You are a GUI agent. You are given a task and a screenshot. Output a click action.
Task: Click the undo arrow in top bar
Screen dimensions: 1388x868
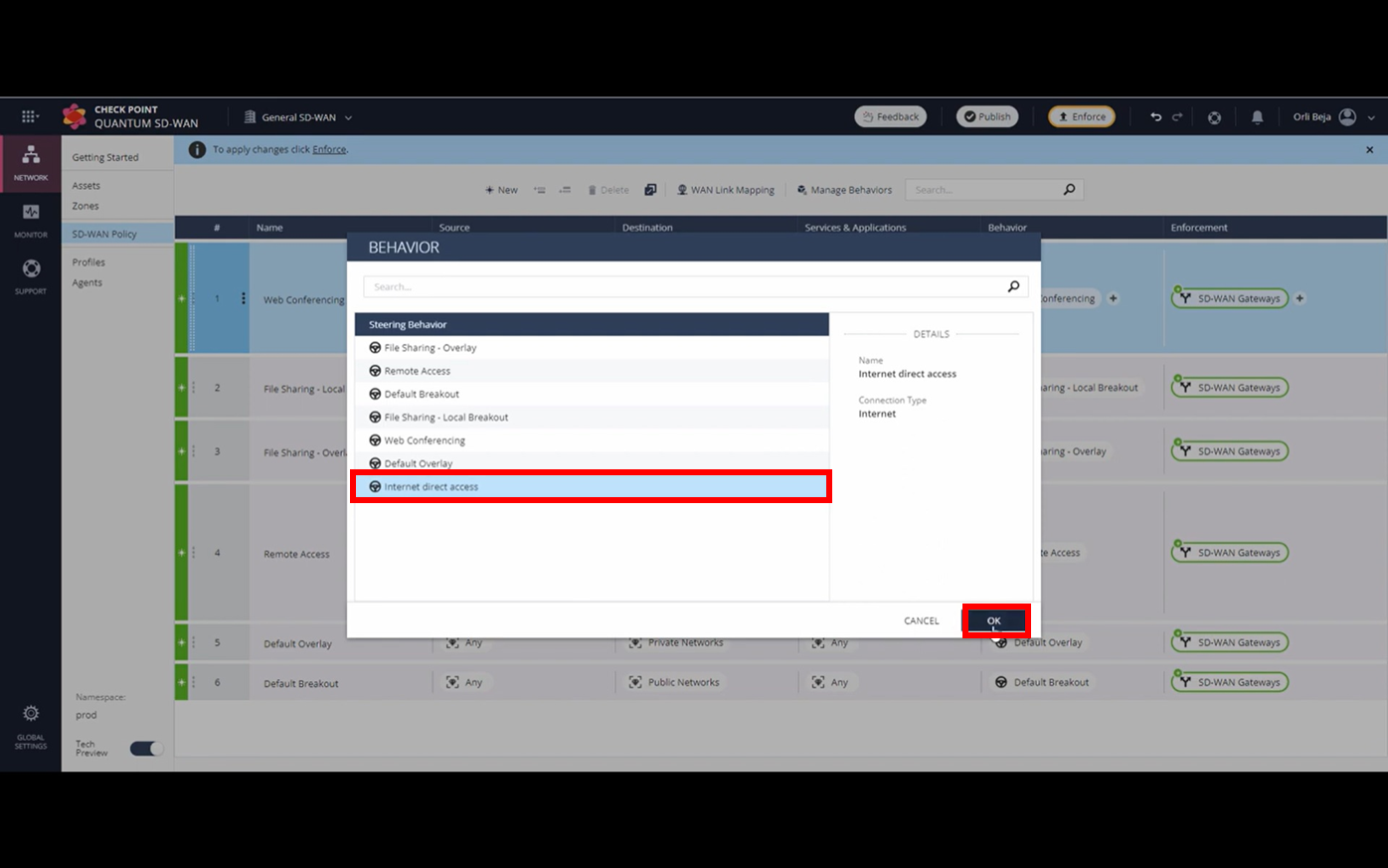pos(1155,116)
